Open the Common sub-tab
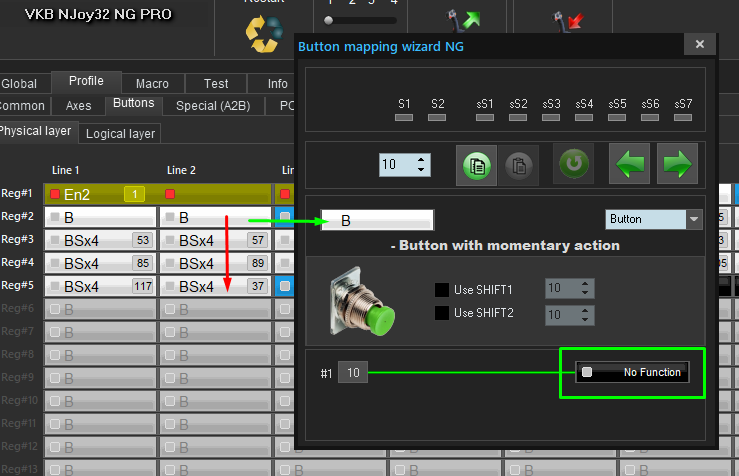739x476 pixels. (23, 106)
